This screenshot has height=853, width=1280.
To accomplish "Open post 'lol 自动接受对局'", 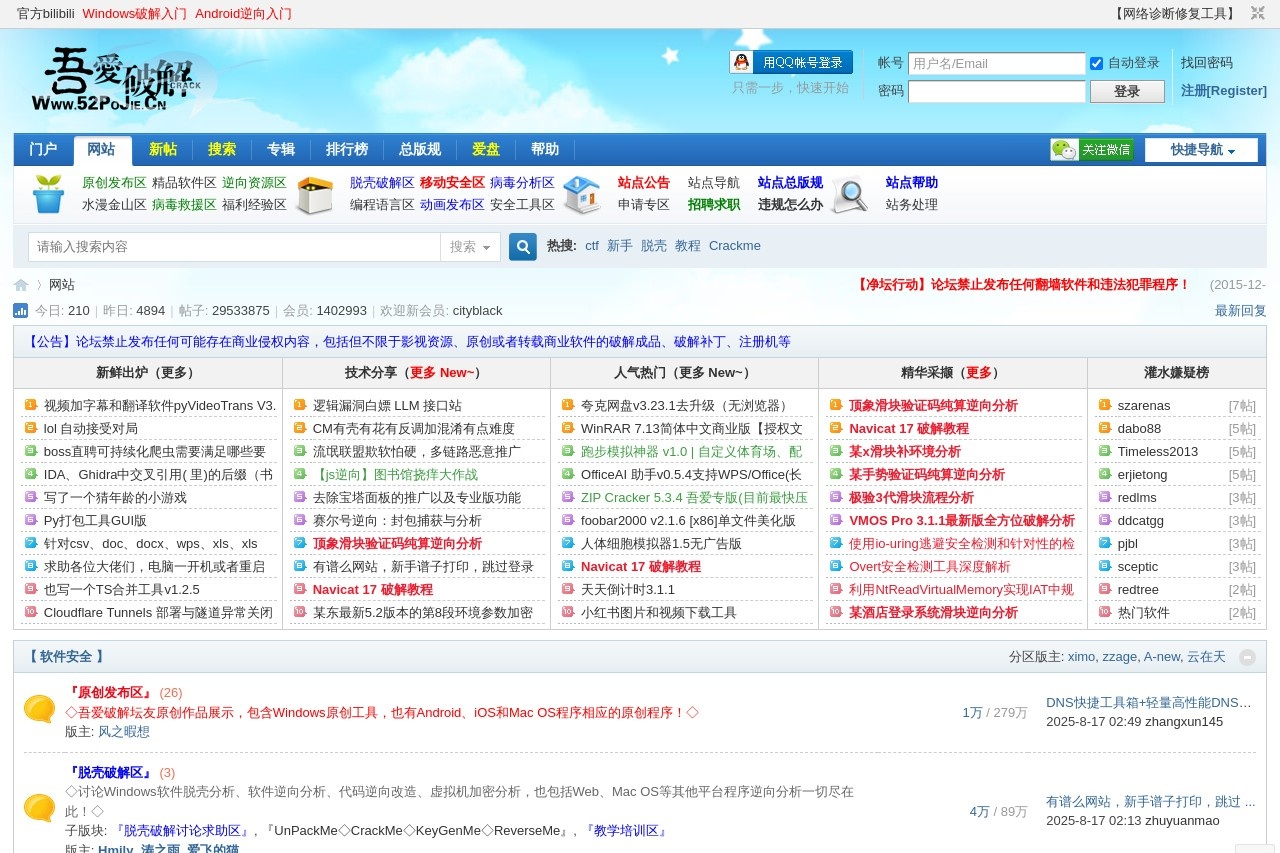I will 91,428.
